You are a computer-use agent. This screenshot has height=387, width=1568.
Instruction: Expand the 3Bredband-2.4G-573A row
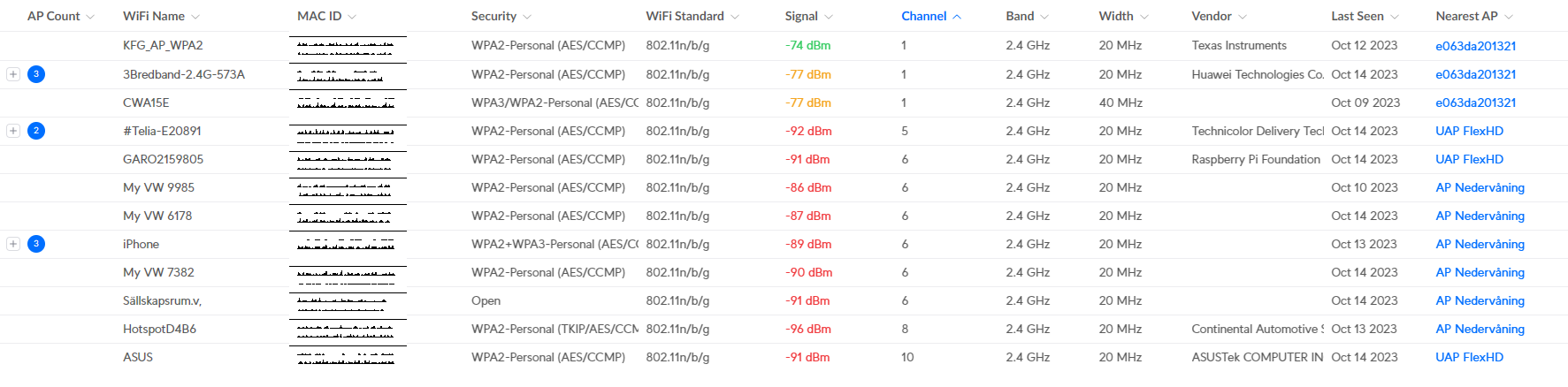point(13,74)
